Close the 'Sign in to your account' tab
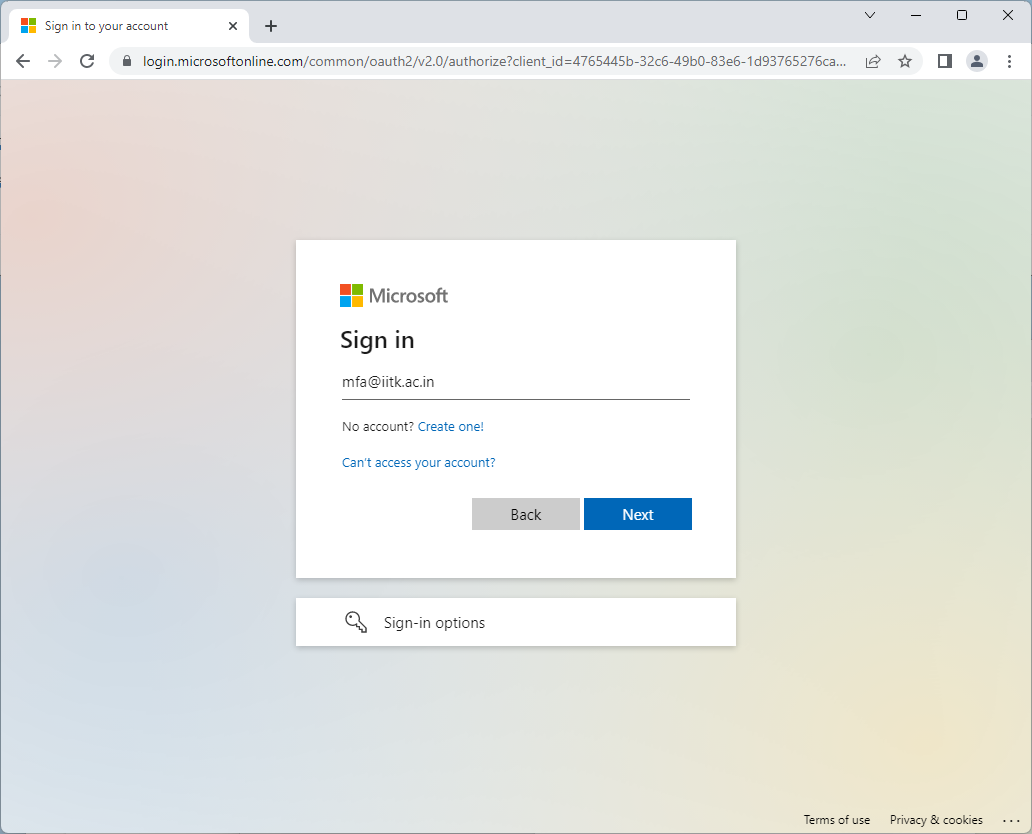This screenshot has height=834, width=1032. click(x=233, y=26)
